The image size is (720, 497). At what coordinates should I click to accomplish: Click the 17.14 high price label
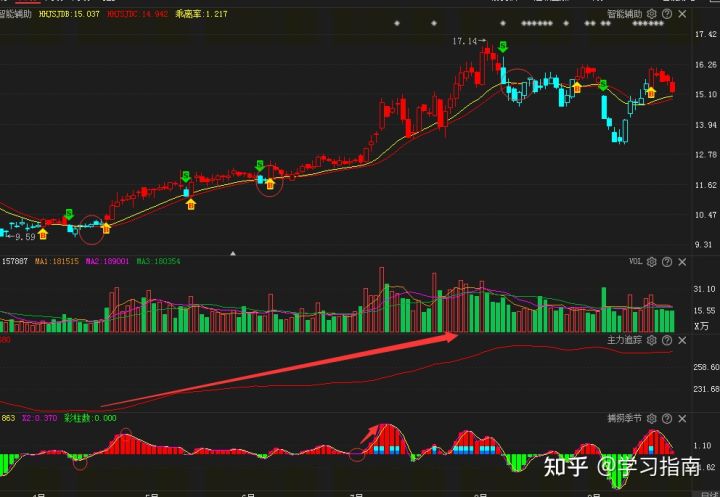pos(465,41)
